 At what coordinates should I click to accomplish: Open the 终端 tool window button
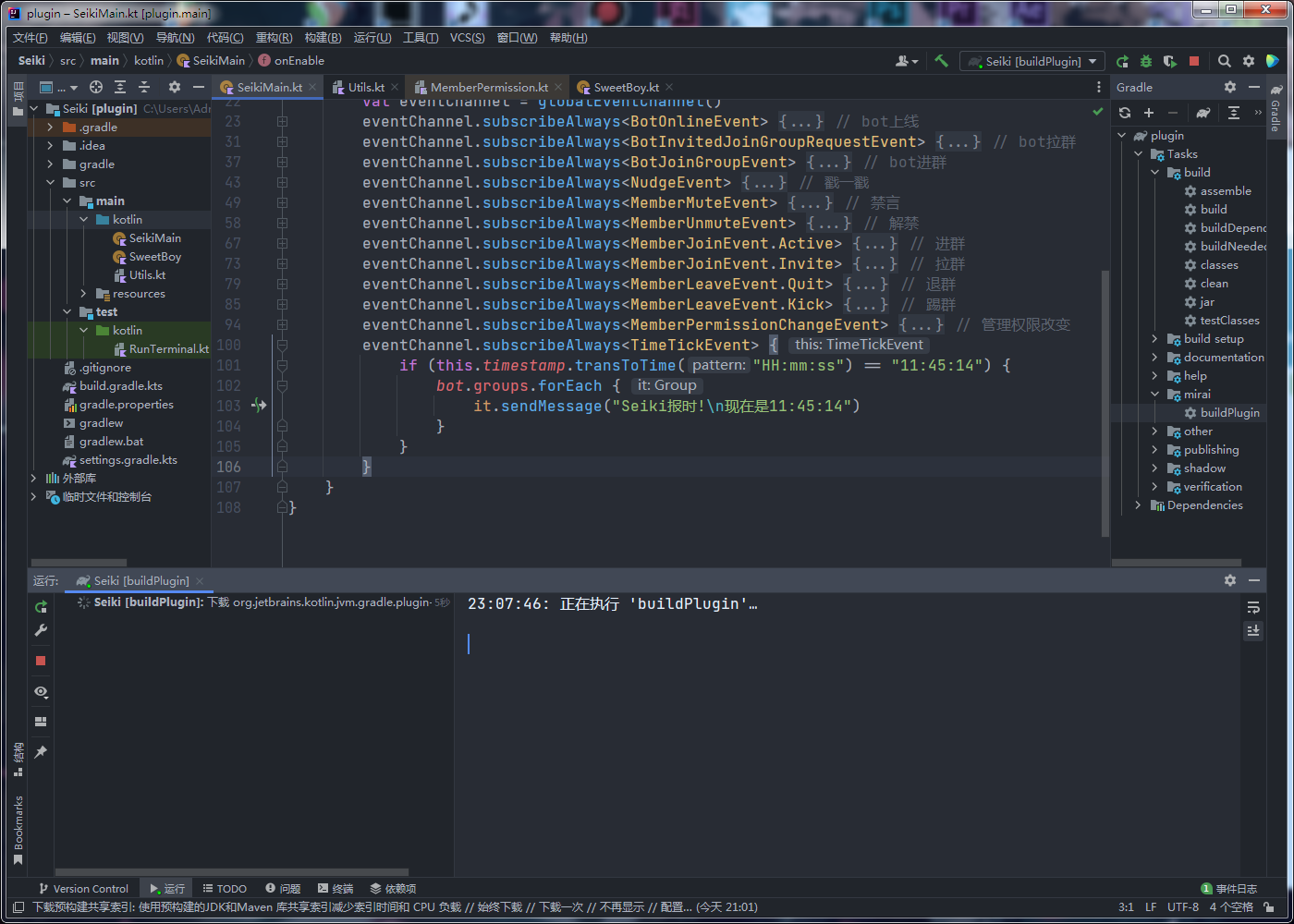[336, 888]
